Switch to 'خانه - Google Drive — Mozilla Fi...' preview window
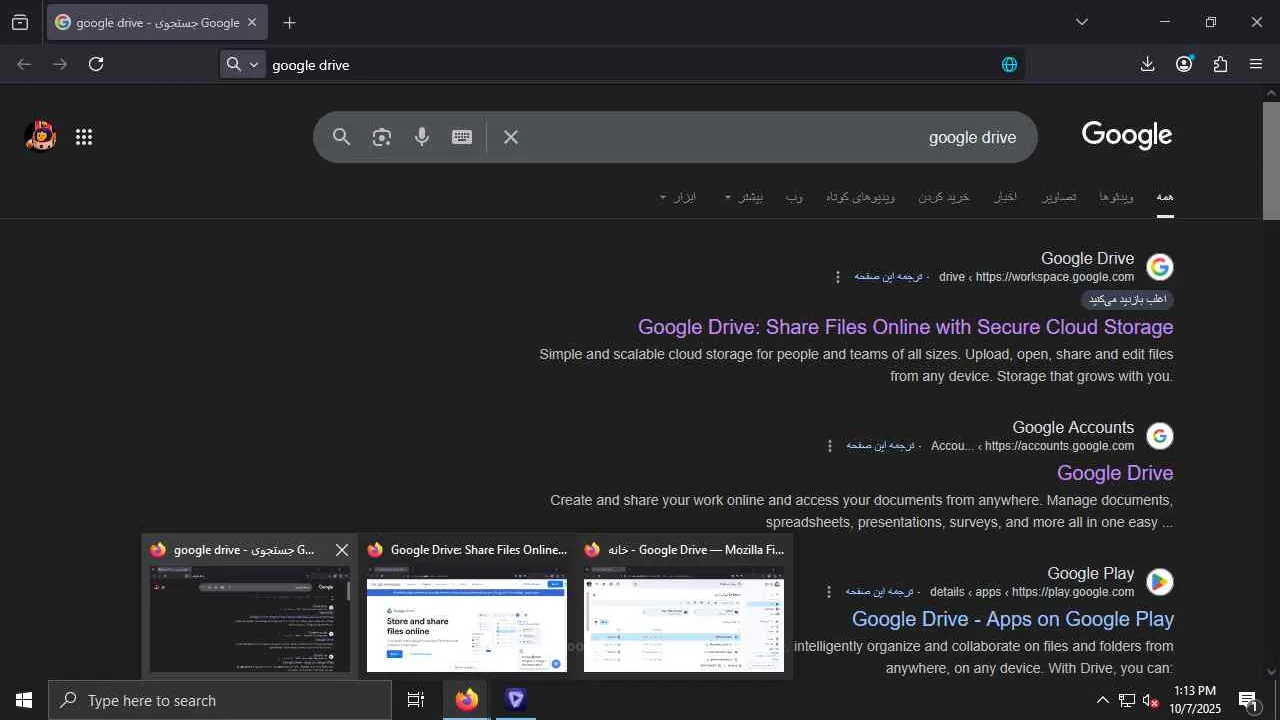Viewport: 1280px width, 720px height. (684, 607)
